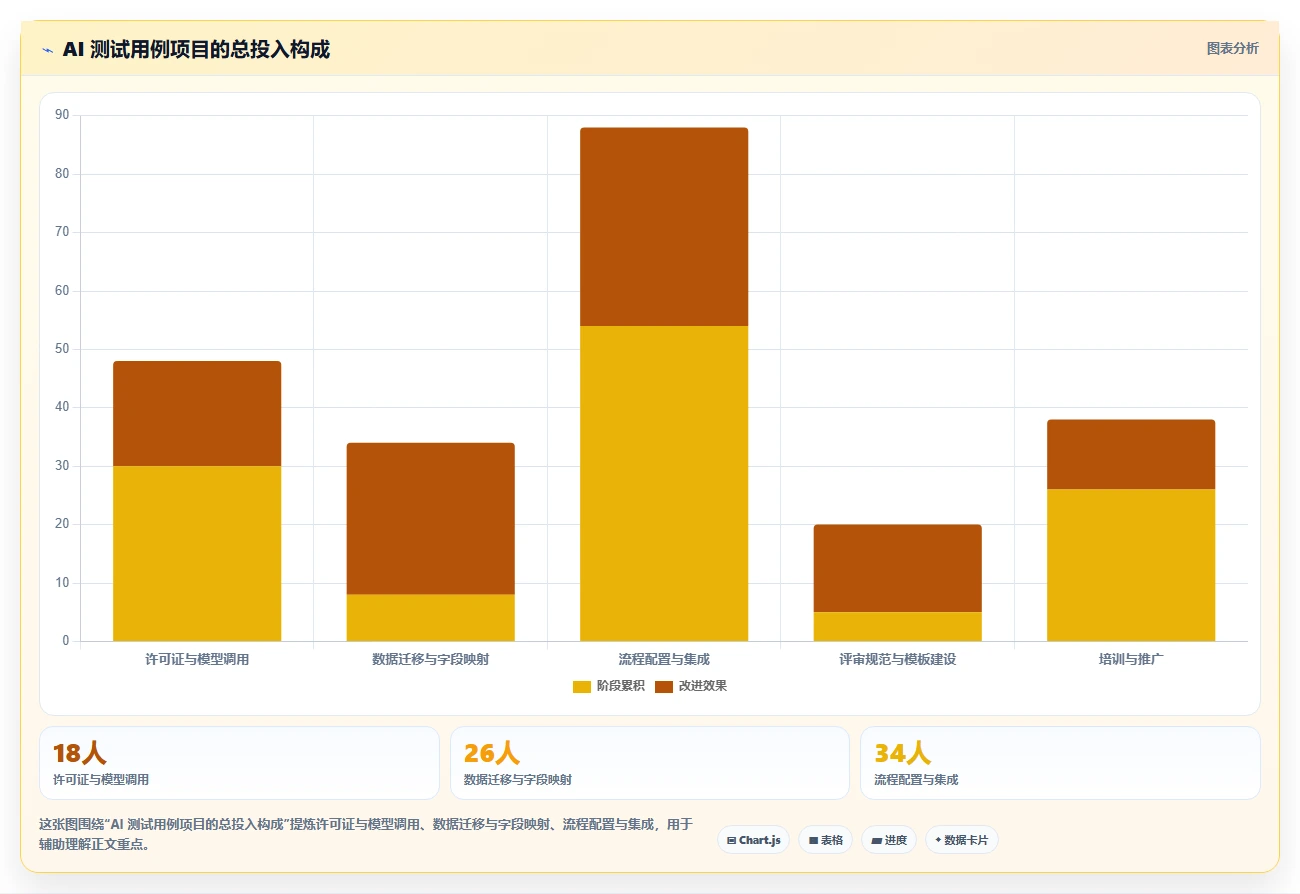Click the Chart.js tag chip

pos(754,840)
